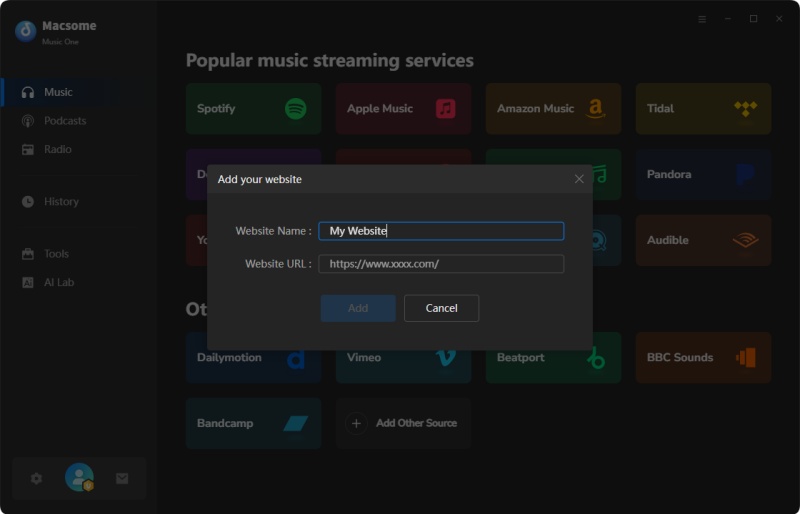Click the Vimeo v logo icon
The width and height of the screenshot is (800, 514).
445,358
